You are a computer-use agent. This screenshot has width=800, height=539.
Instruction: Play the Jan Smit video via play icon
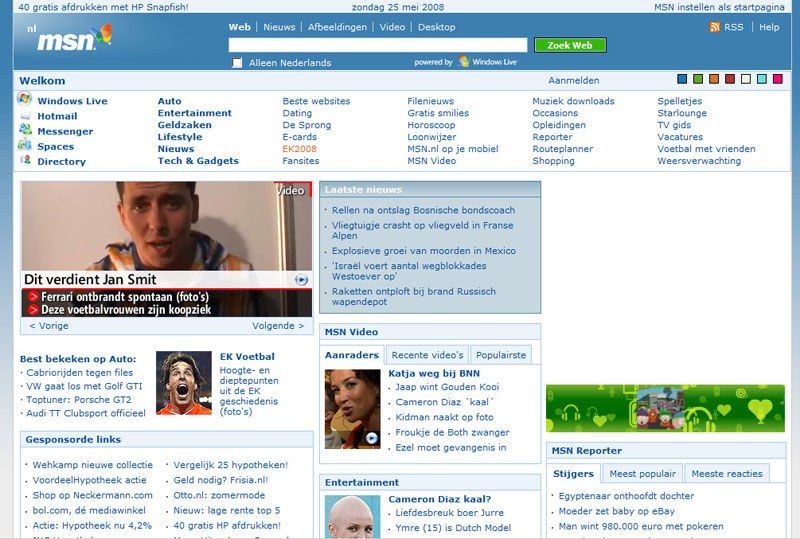pos(302,280)
